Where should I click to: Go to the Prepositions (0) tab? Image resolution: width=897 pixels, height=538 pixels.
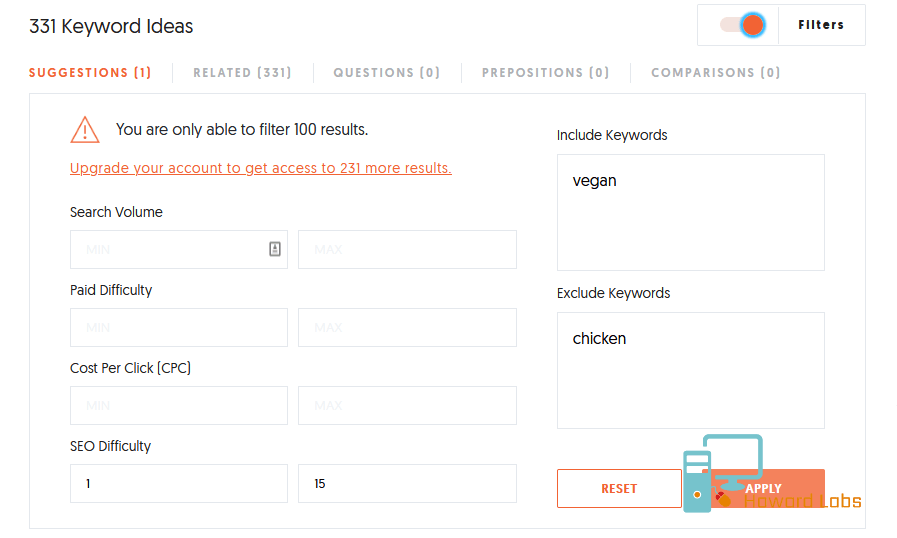pyautogui.click(x=546, y=73)
